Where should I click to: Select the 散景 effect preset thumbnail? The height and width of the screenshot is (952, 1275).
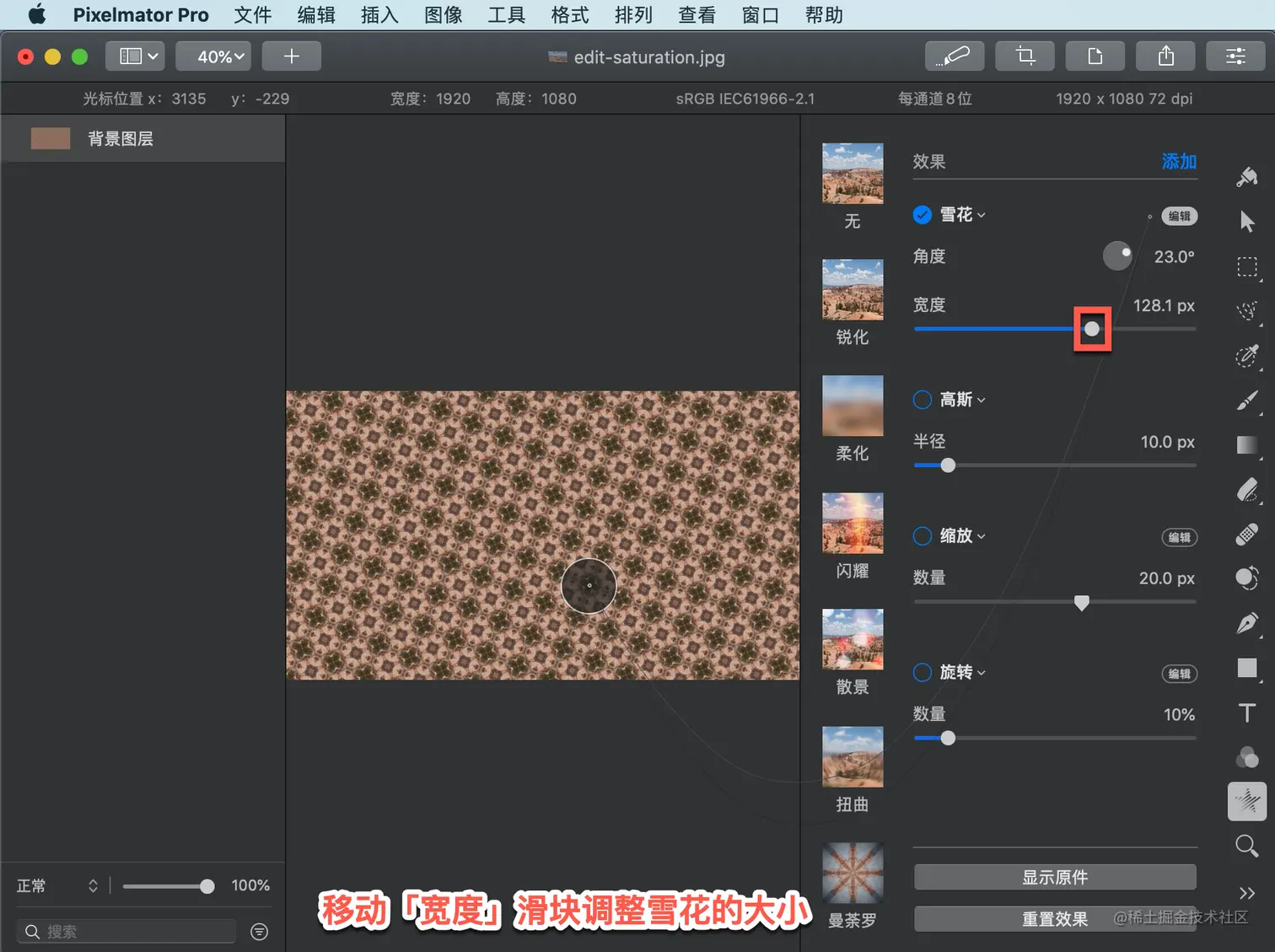tap(853, 639)
